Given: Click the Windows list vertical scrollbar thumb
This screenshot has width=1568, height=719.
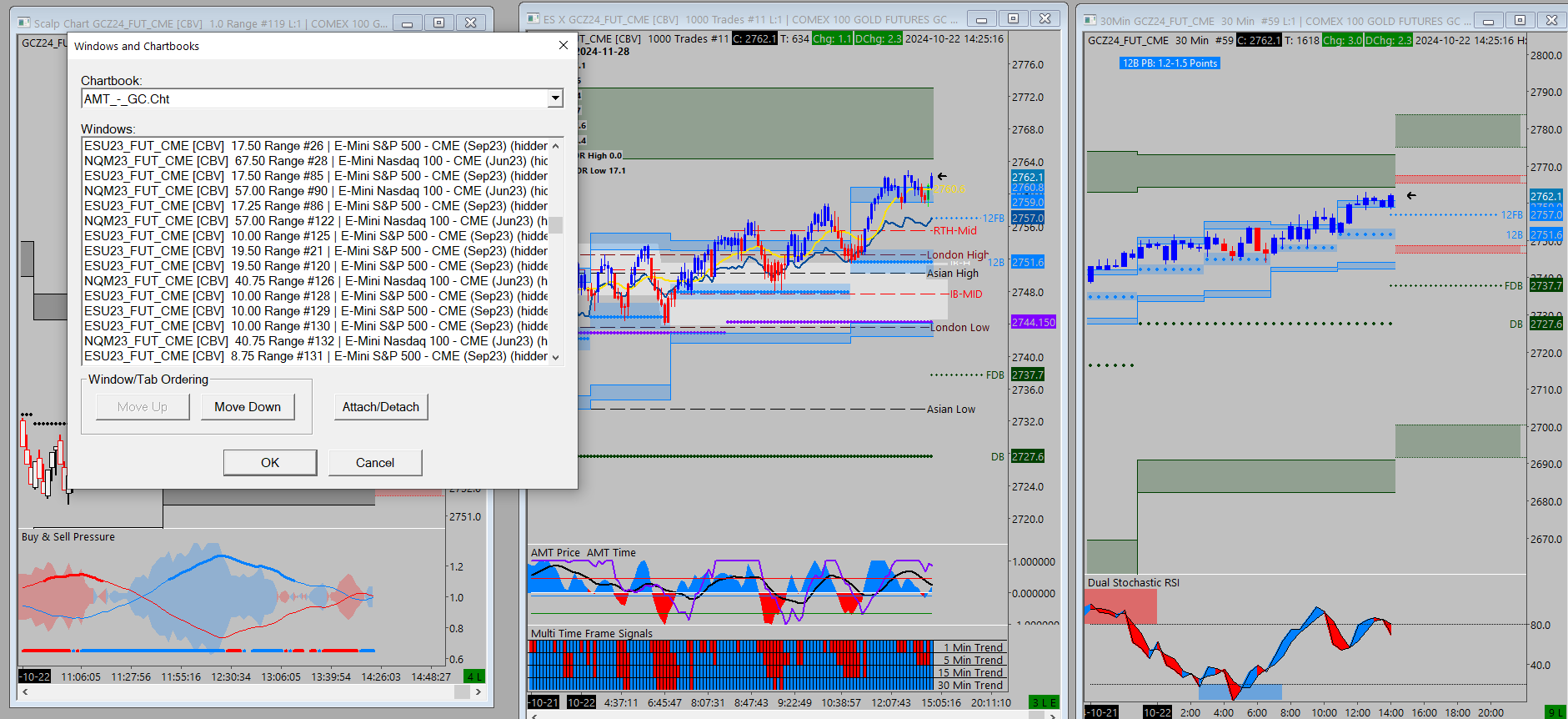Looking at the screenshot, I should click(x=556, y=225).
